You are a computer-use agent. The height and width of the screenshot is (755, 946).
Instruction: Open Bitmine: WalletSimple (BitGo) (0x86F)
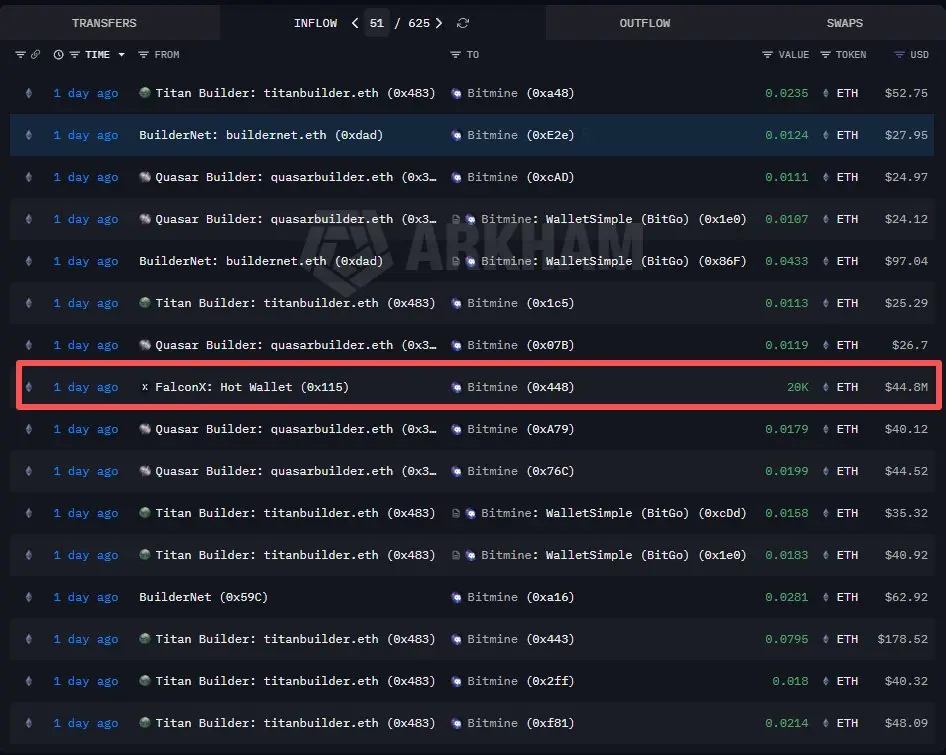[614, 261]
